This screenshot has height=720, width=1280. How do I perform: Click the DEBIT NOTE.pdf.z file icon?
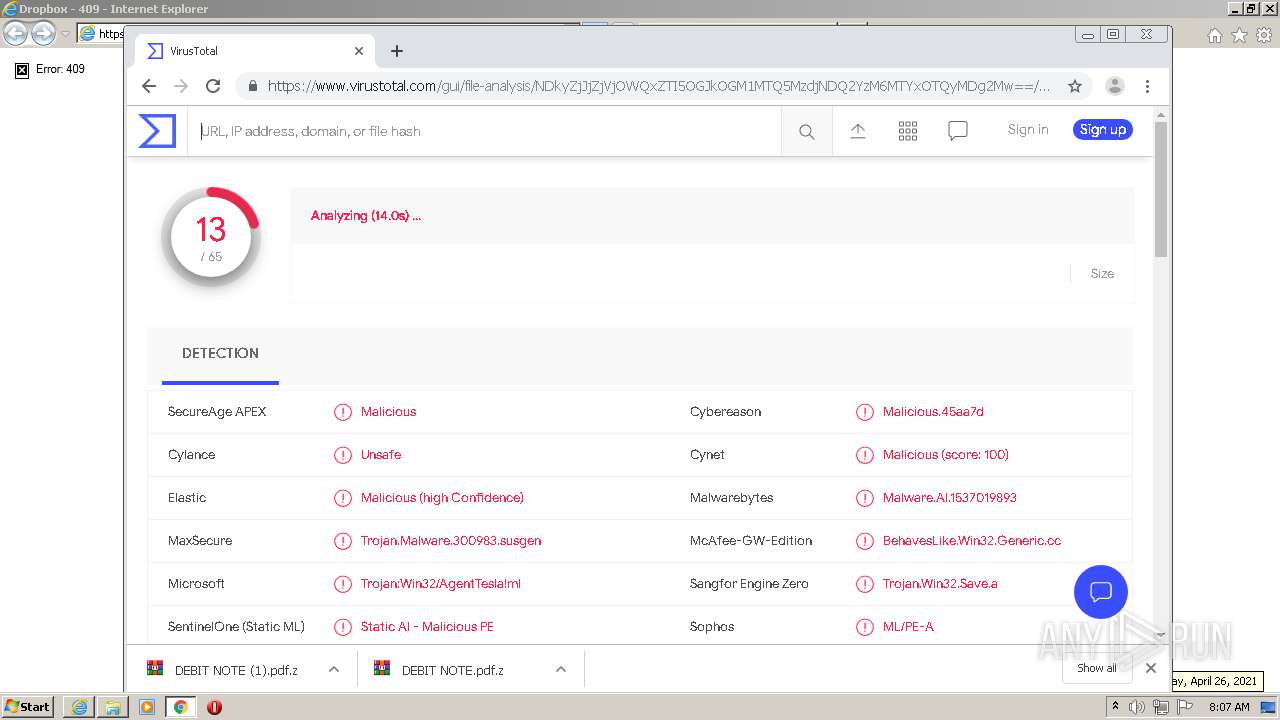[382, 669]
